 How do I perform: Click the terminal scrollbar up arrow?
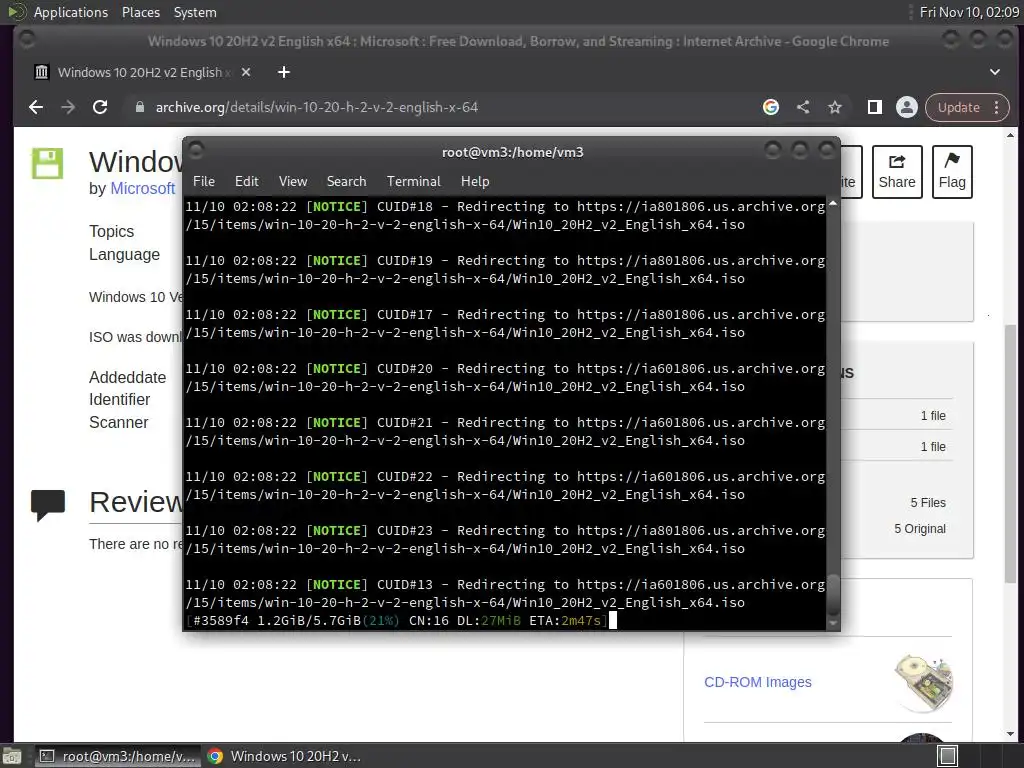(x=833, y=204)
